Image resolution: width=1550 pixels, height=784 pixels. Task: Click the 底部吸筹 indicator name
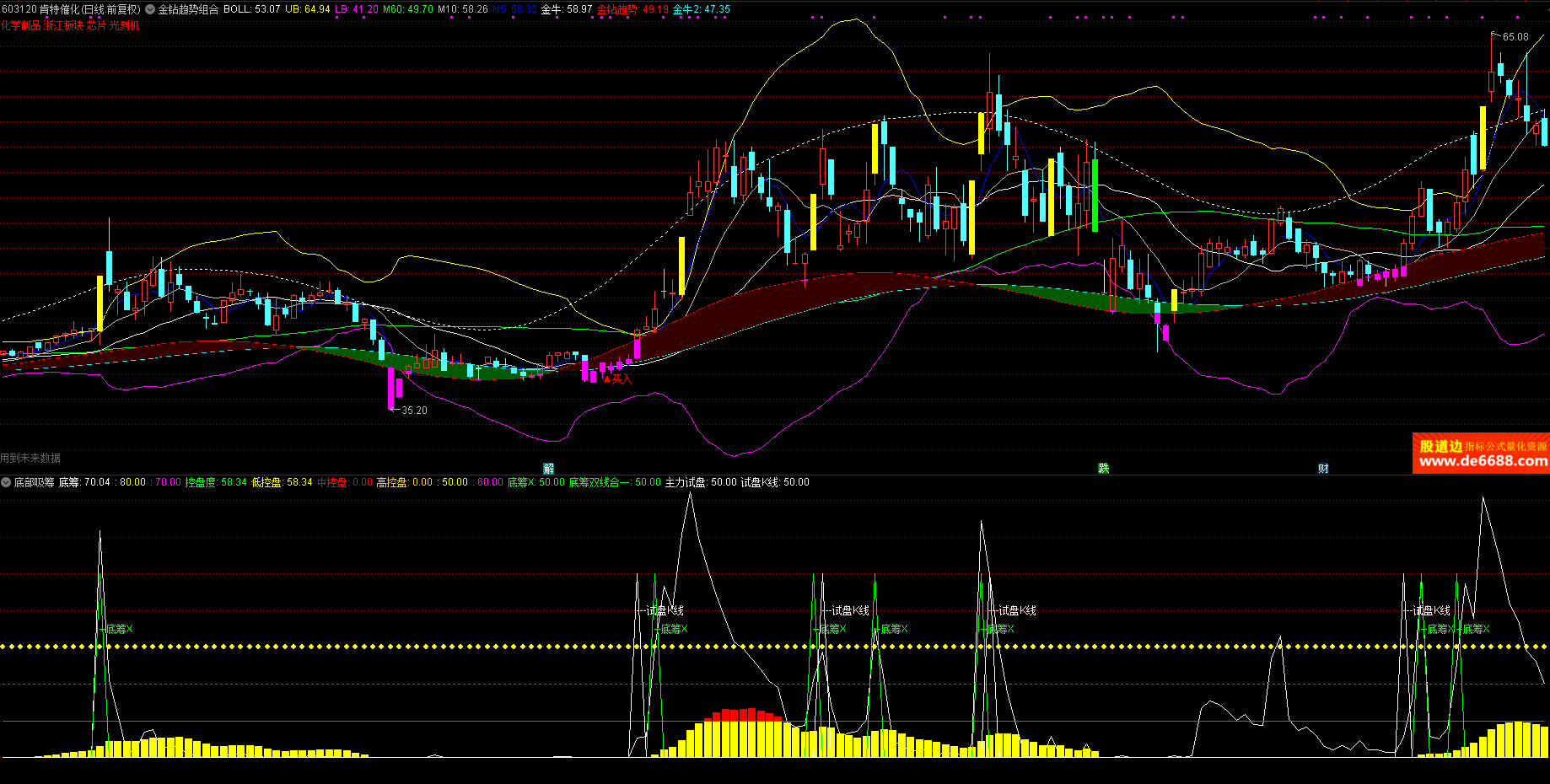pos(34,482)
